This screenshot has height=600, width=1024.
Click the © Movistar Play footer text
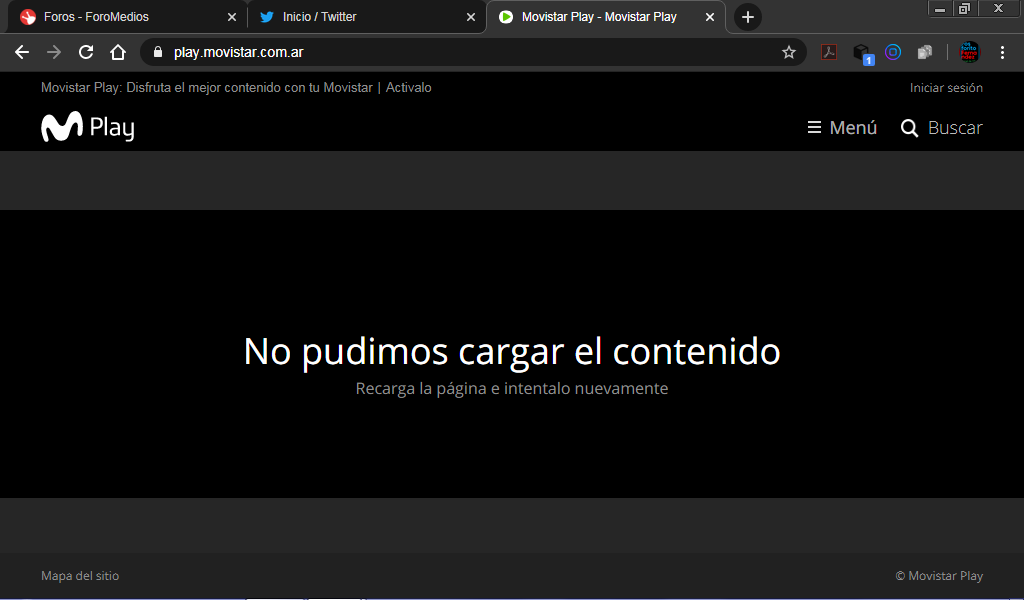pos(939,576)
